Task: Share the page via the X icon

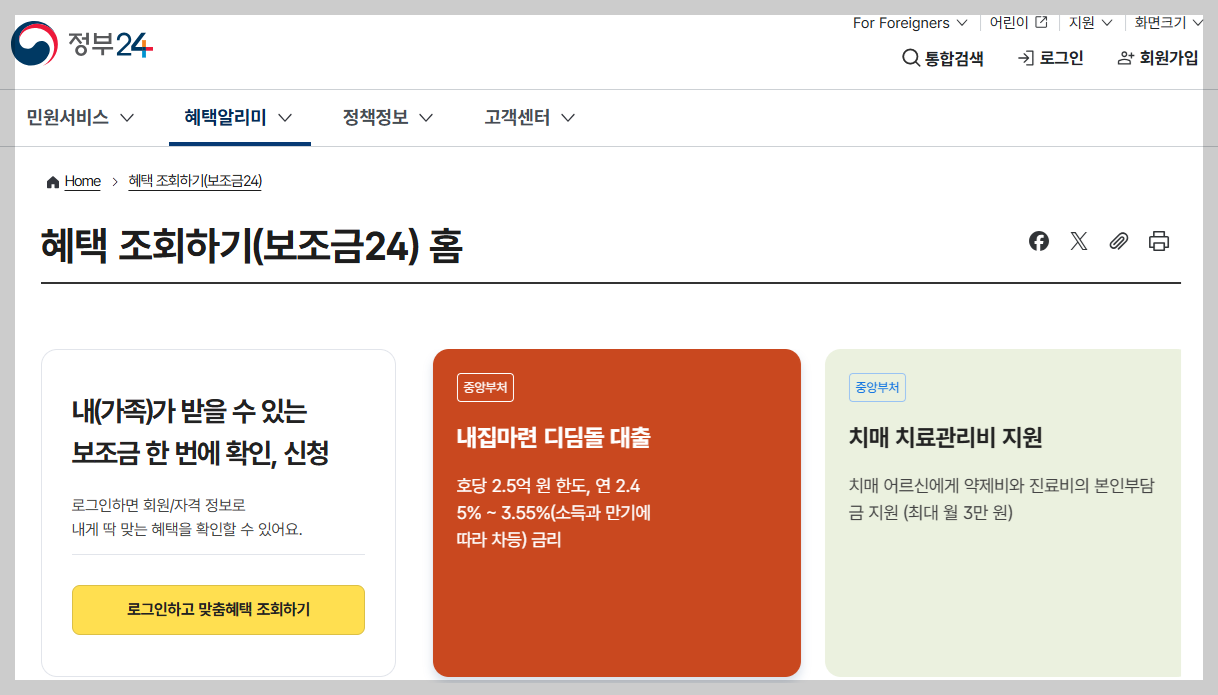Action: point(1078,241)
